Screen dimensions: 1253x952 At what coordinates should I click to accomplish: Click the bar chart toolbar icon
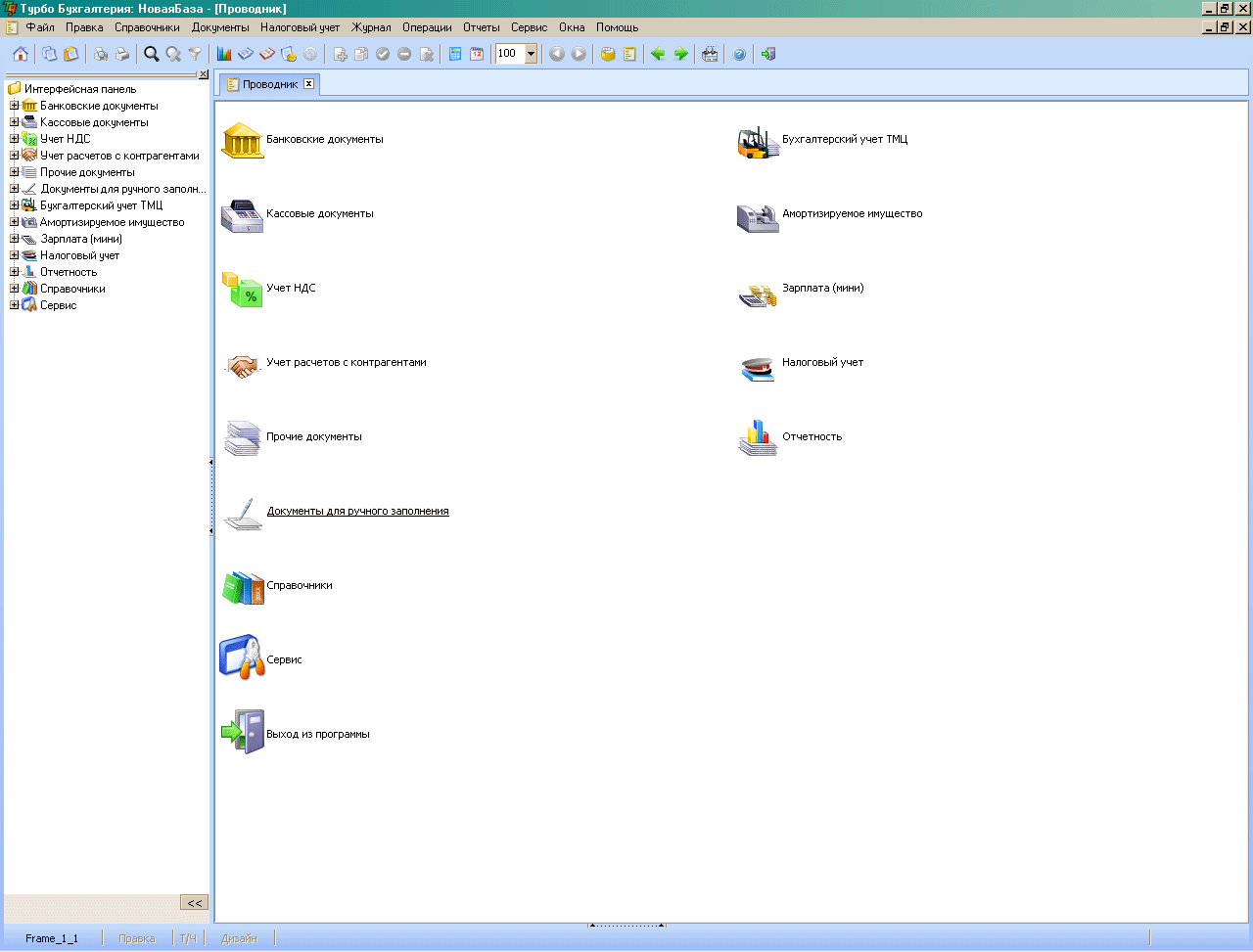tap(224, 54)
